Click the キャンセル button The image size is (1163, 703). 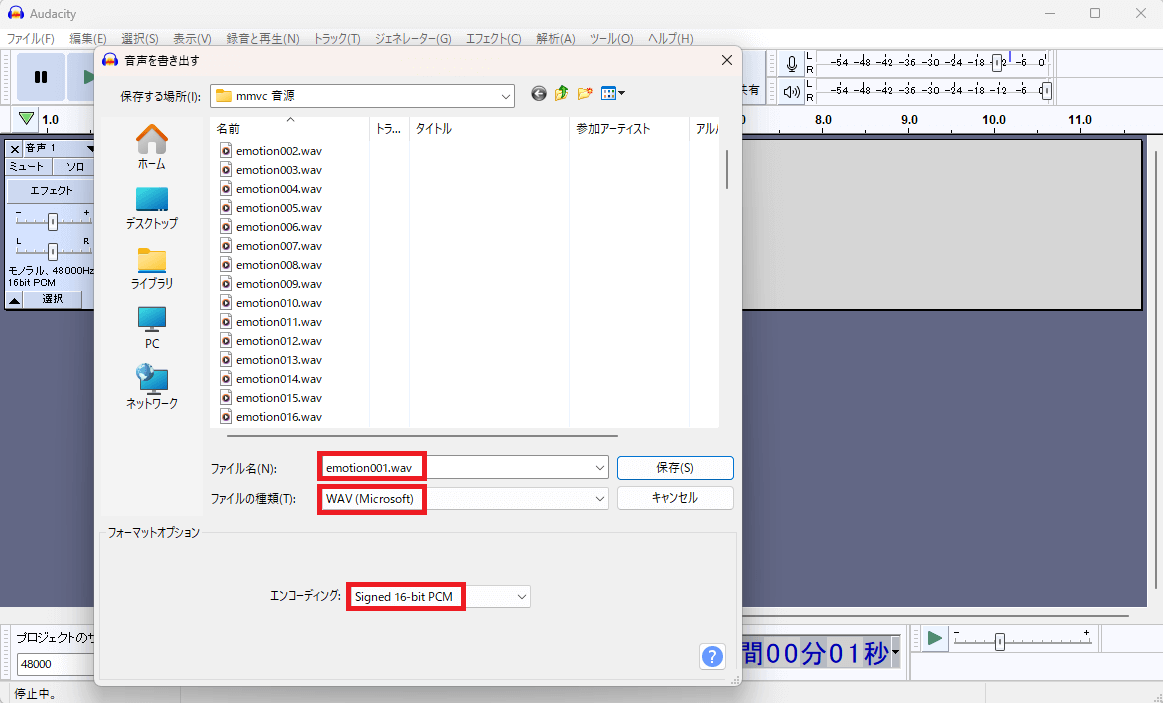pyautogui.click(x=675, y=498)
